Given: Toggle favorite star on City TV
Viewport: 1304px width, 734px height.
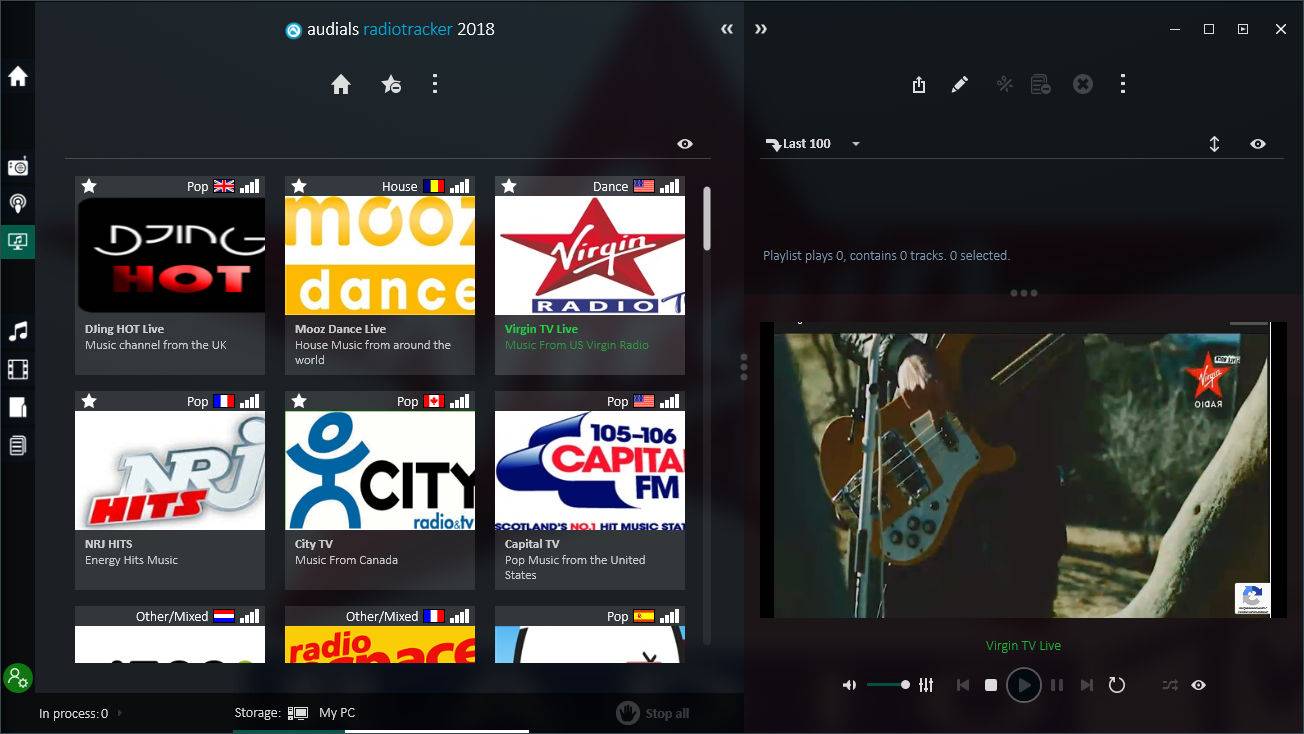Looking at the screenshot, I should [x=299, y=401].
